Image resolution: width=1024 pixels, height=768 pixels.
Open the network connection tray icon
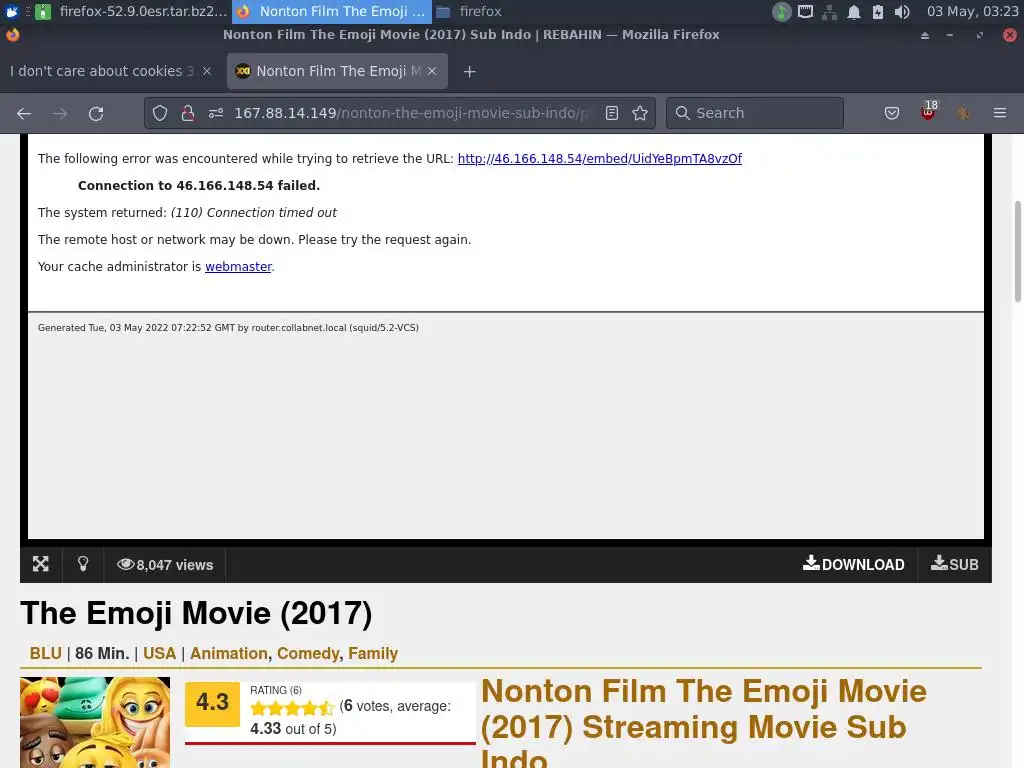[x=829, y=12]
